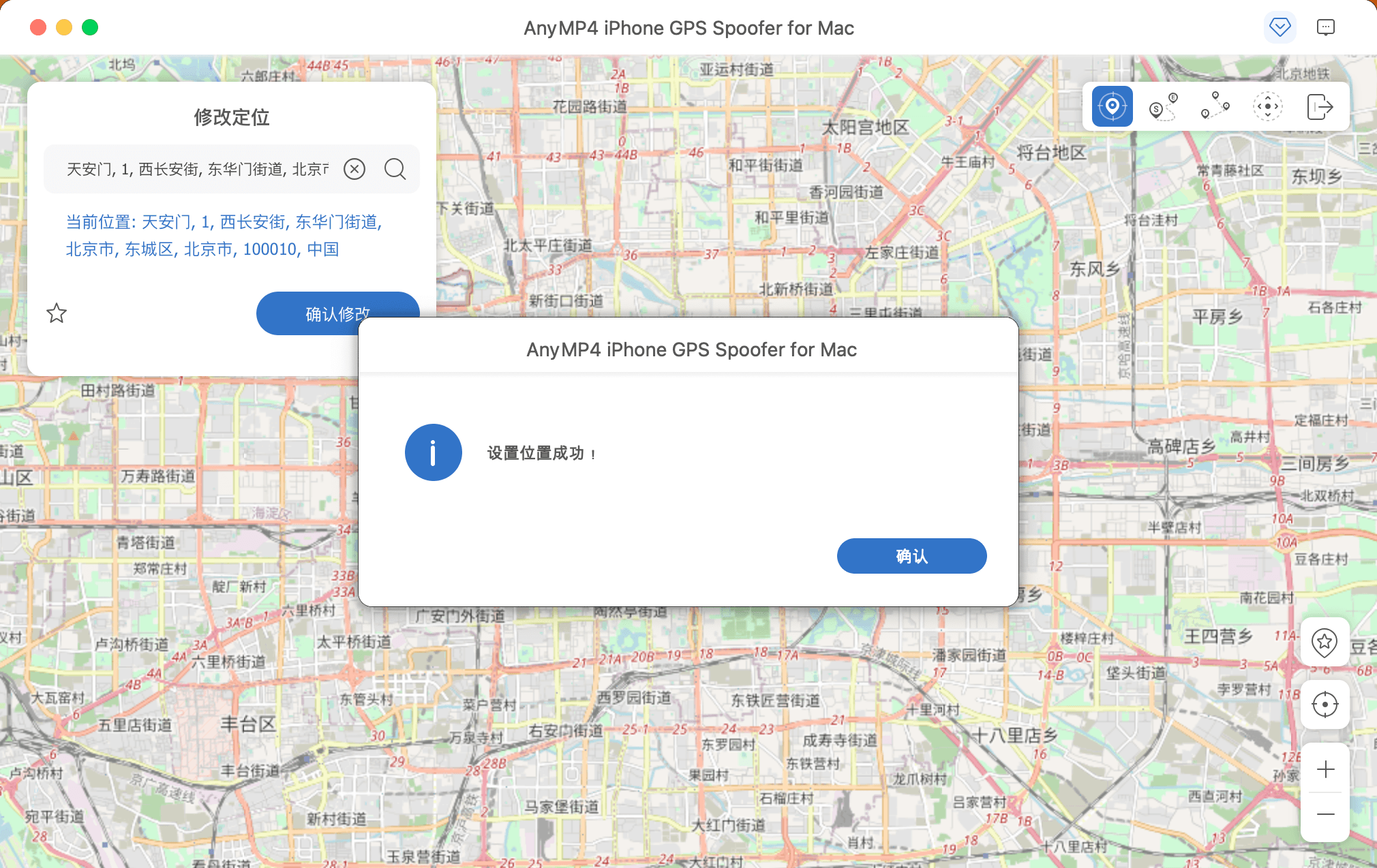Click 确认 button in success dialog
The width and height of the screenshot is (1377, 868).
[911, 556]
